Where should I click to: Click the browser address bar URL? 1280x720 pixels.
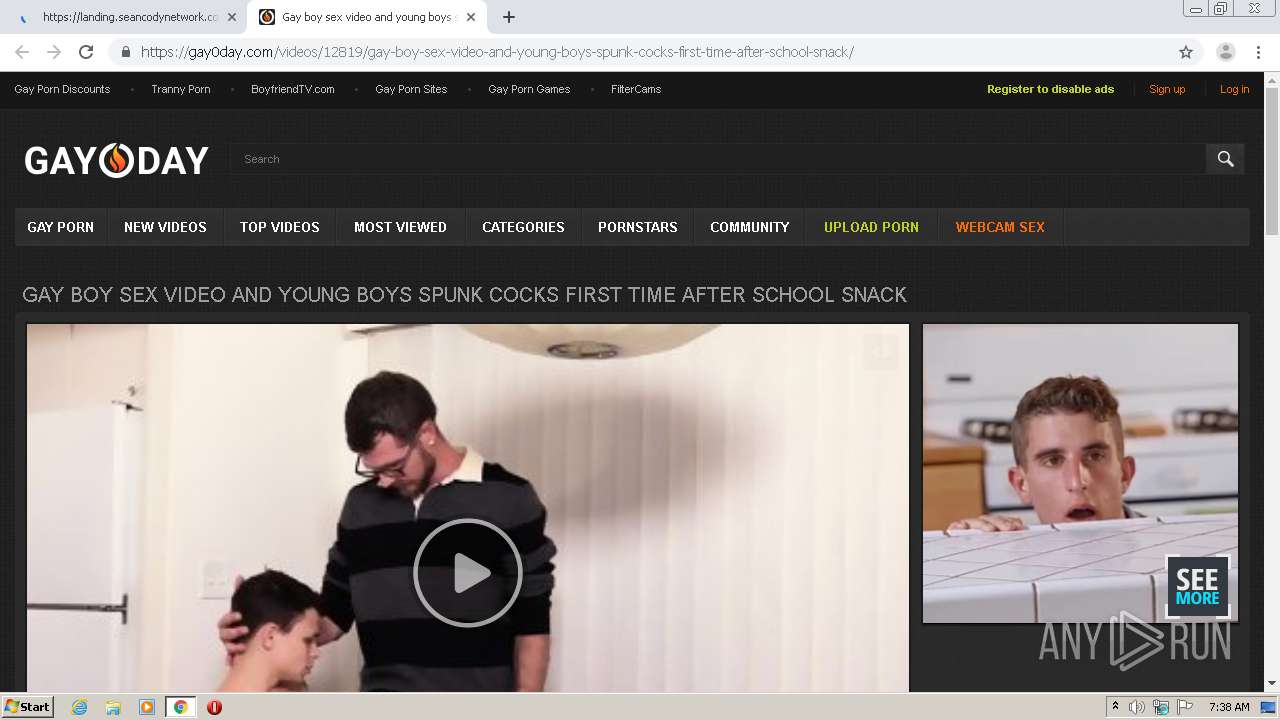tap(497, 52)
